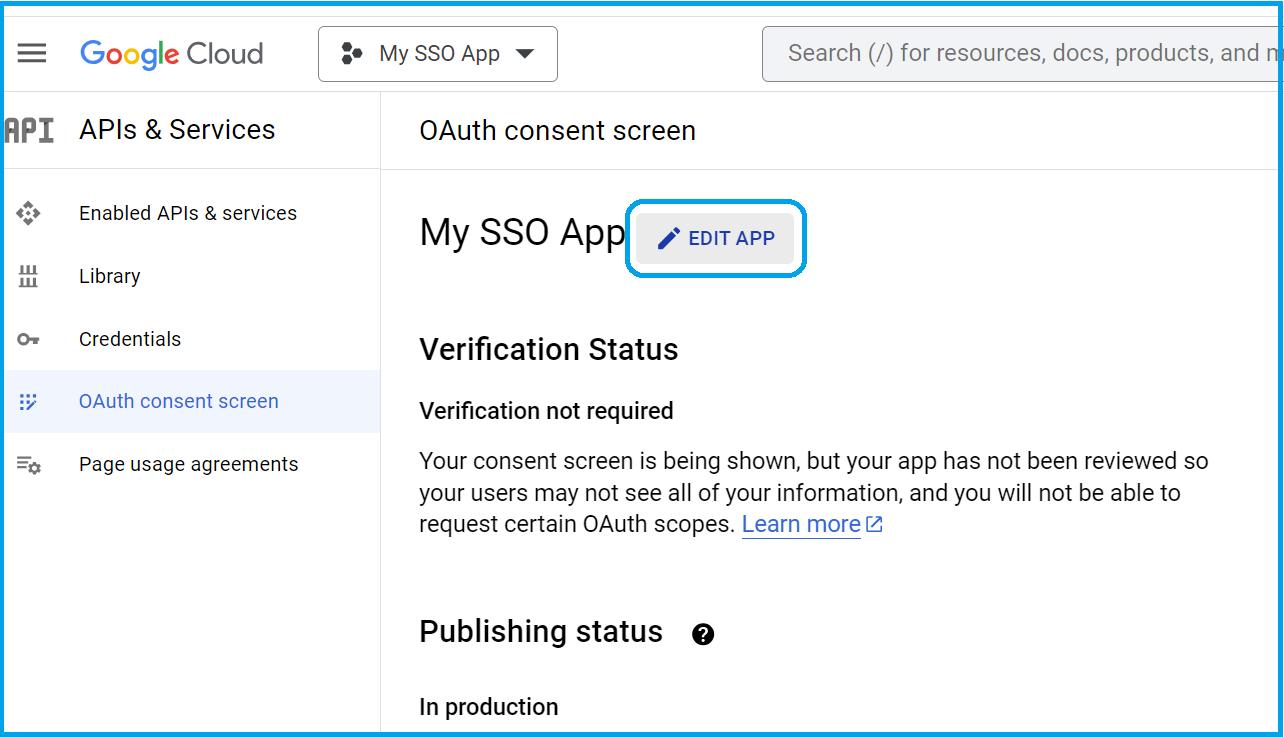Click the Page usage agreements icon
Viewport: 1284px width, 737px height.
click(x=28, y=464)
